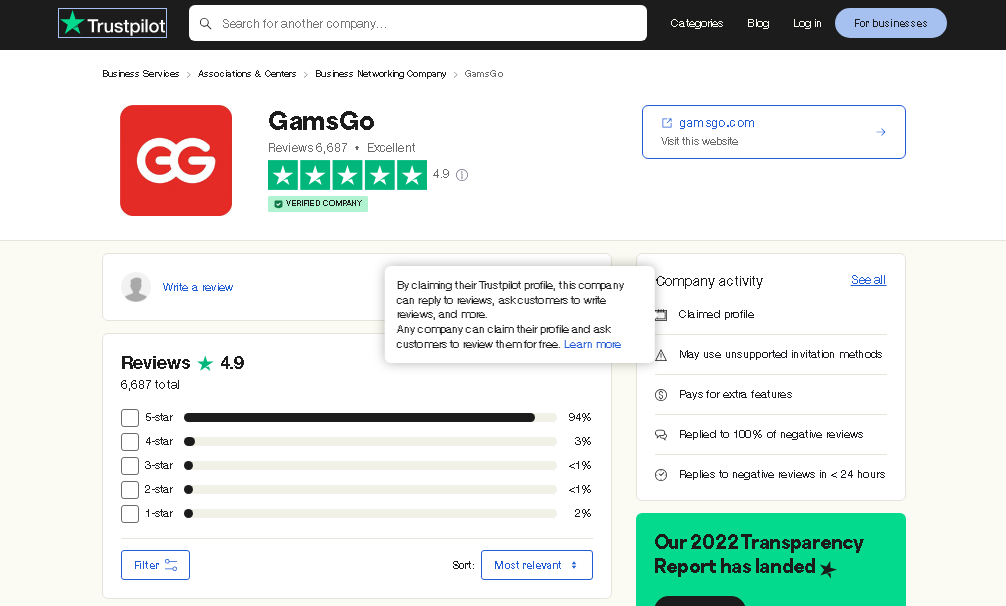Tick the 3-star filter checkbox
1006x606 pixels.
(x=130, y=466)
